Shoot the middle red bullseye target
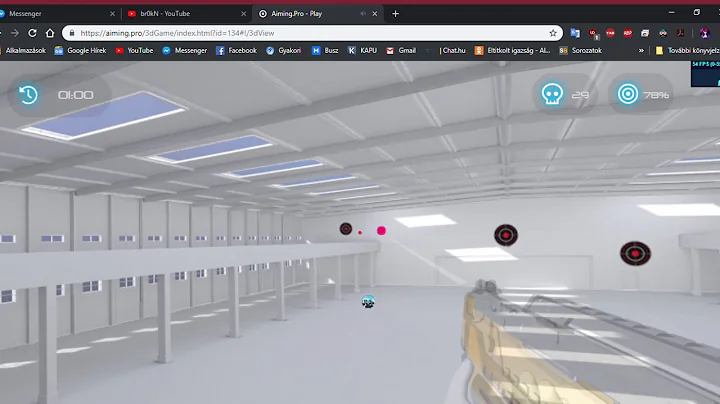Viewport: 720px width, 404px height. coord(506,235)
